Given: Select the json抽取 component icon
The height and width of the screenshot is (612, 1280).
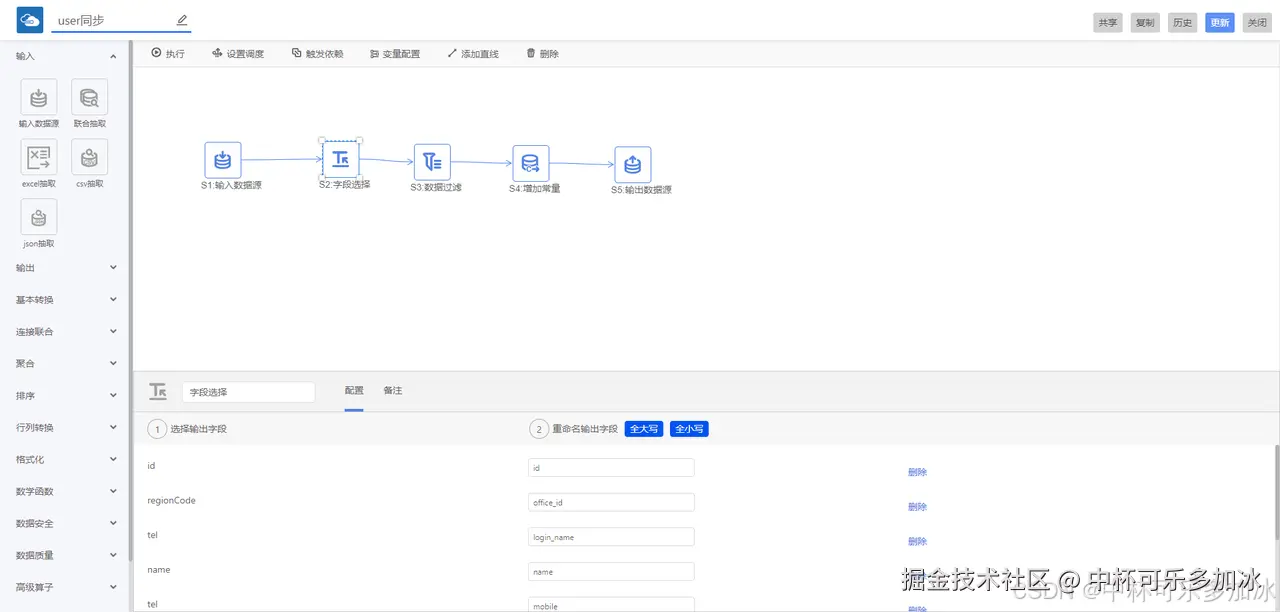Looking at the screenshot, I should click(x=39, y=217).
